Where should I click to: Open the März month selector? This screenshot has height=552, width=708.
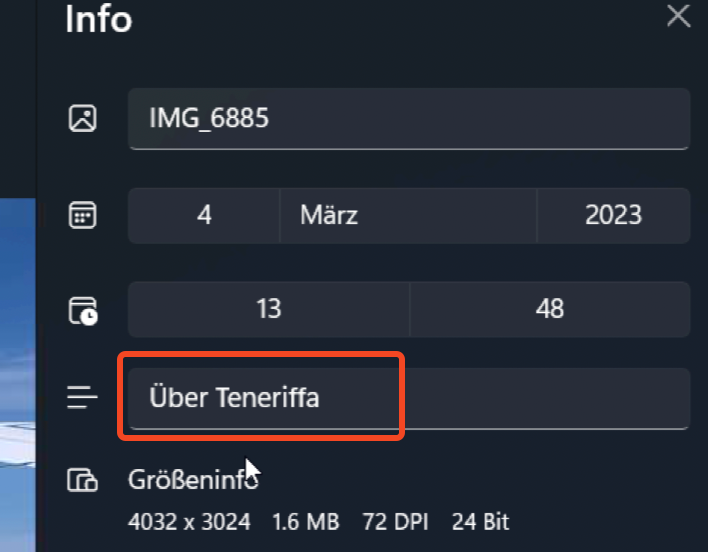408,215
